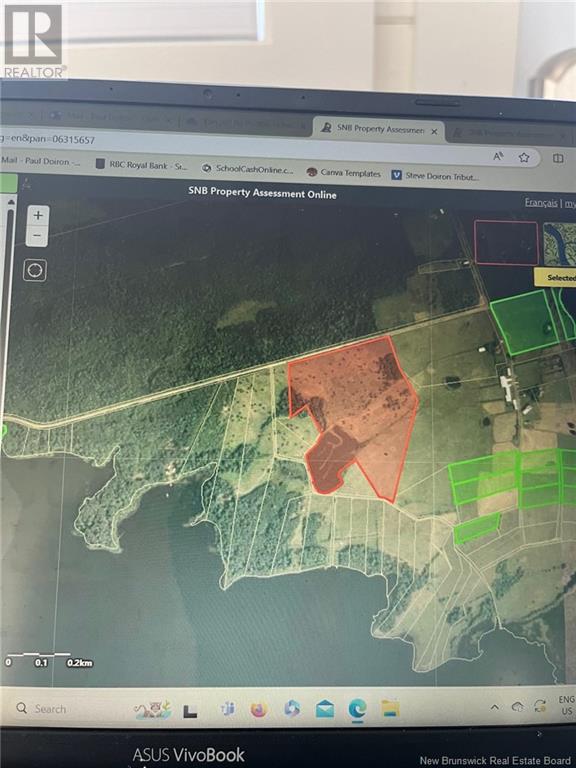Open the Mail app in the taskbar
576x768 pixels.
[x=325, y=709]
